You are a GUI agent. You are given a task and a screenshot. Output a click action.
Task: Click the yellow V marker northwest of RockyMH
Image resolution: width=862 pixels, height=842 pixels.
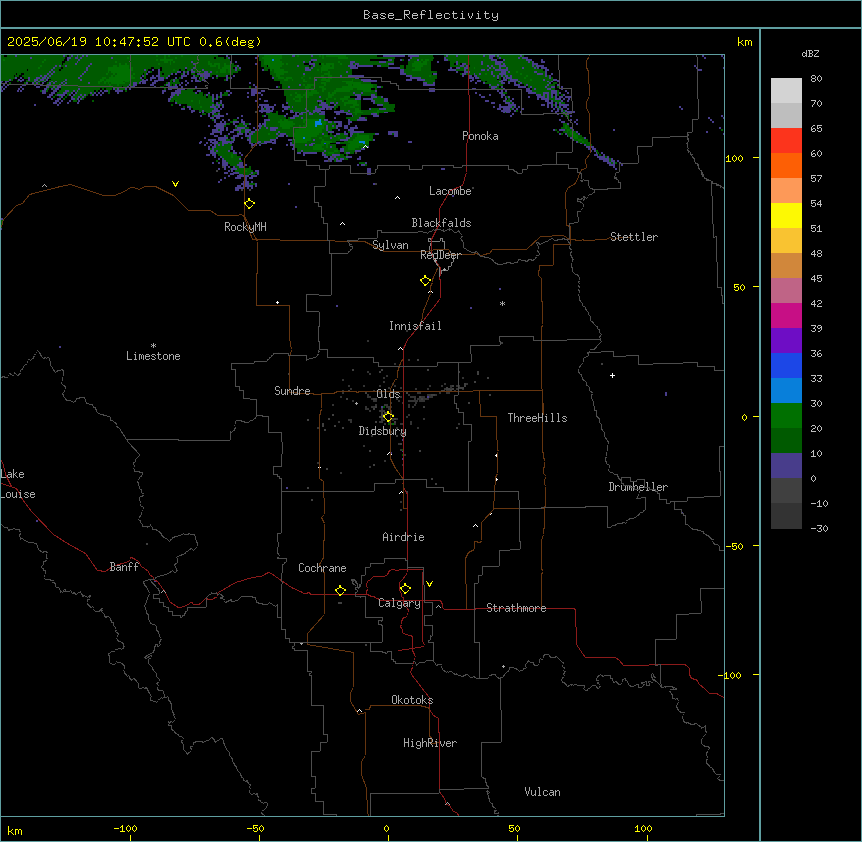[x=175, y=184]
